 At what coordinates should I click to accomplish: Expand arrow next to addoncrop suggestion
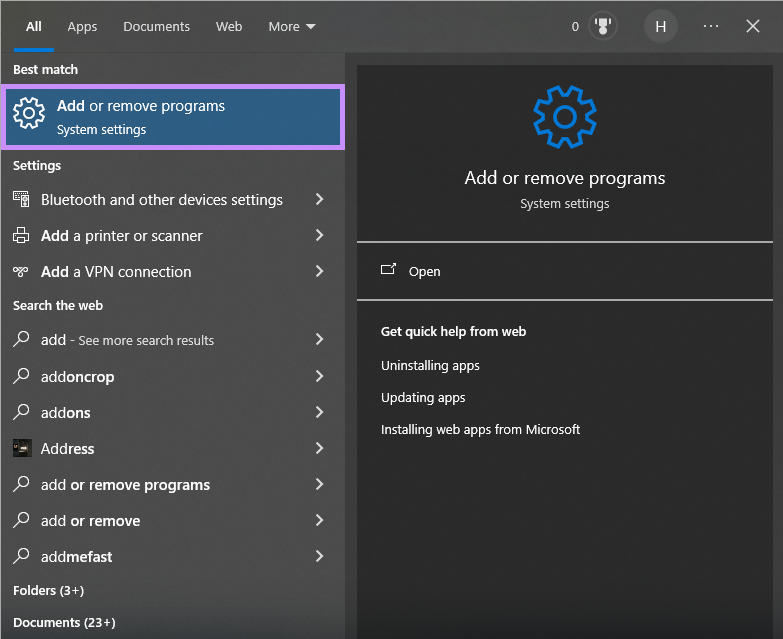coord(320,376)
